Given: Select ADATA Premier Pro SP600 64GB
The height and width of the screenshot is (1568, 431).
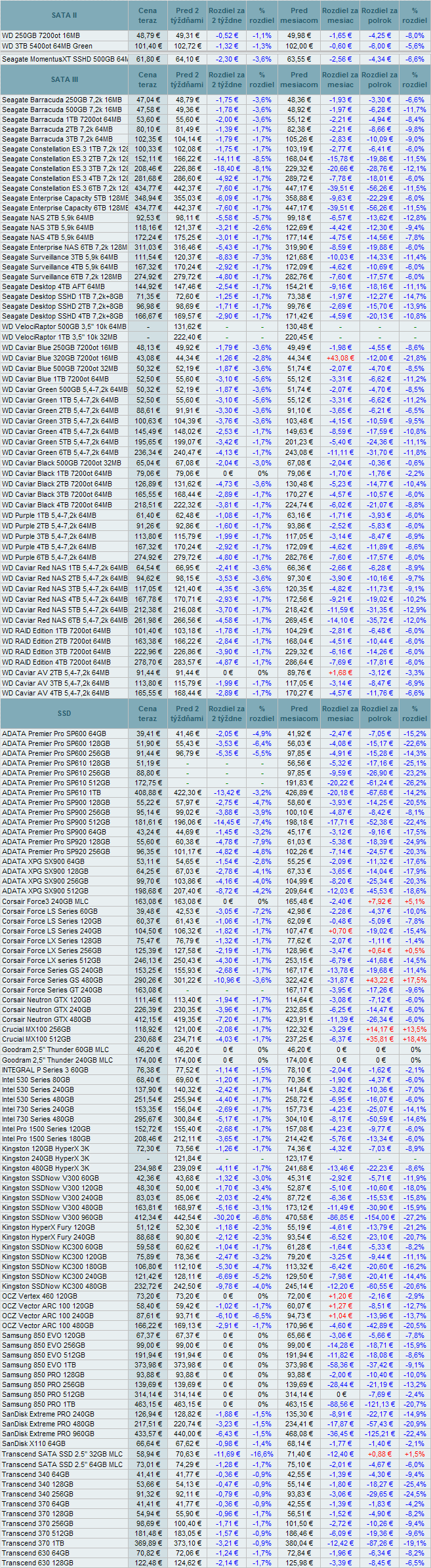Looking at the screenshot, I should (x=54, y=734).
